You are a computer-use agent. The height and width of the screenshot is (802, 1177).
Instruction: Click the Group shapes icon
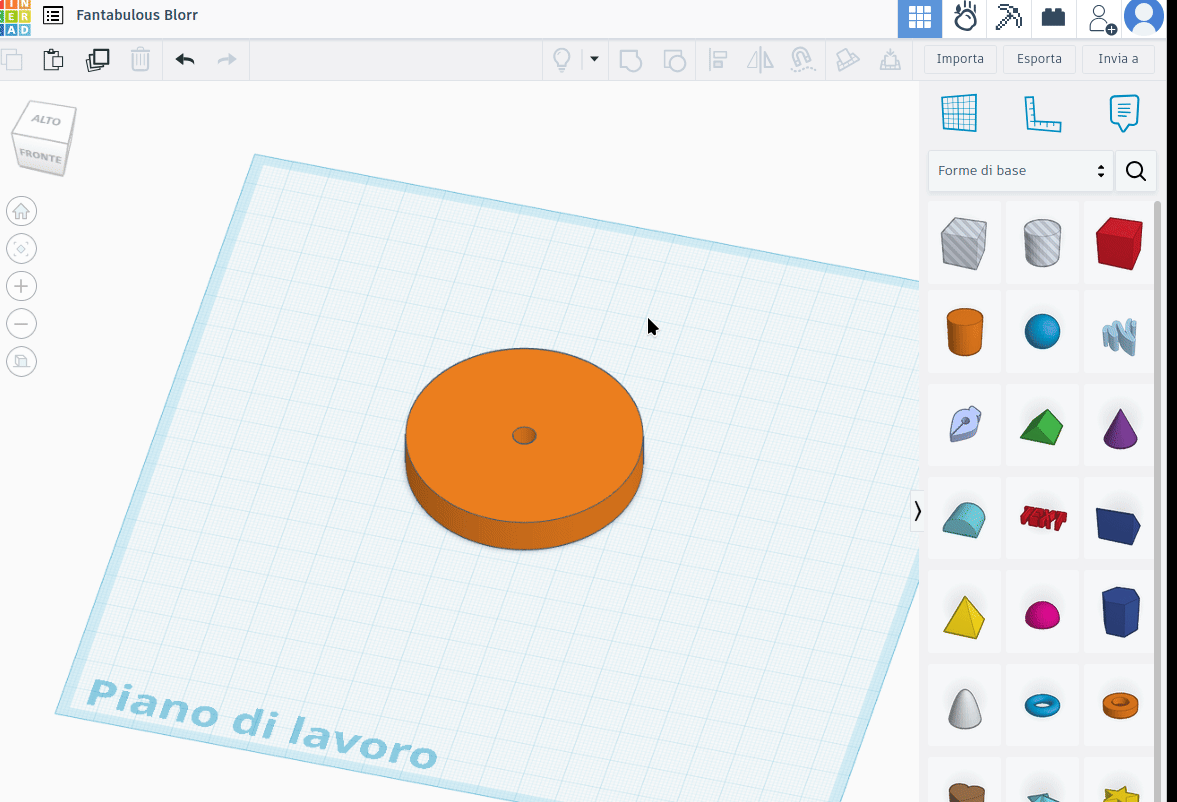[x=631, y=59]
